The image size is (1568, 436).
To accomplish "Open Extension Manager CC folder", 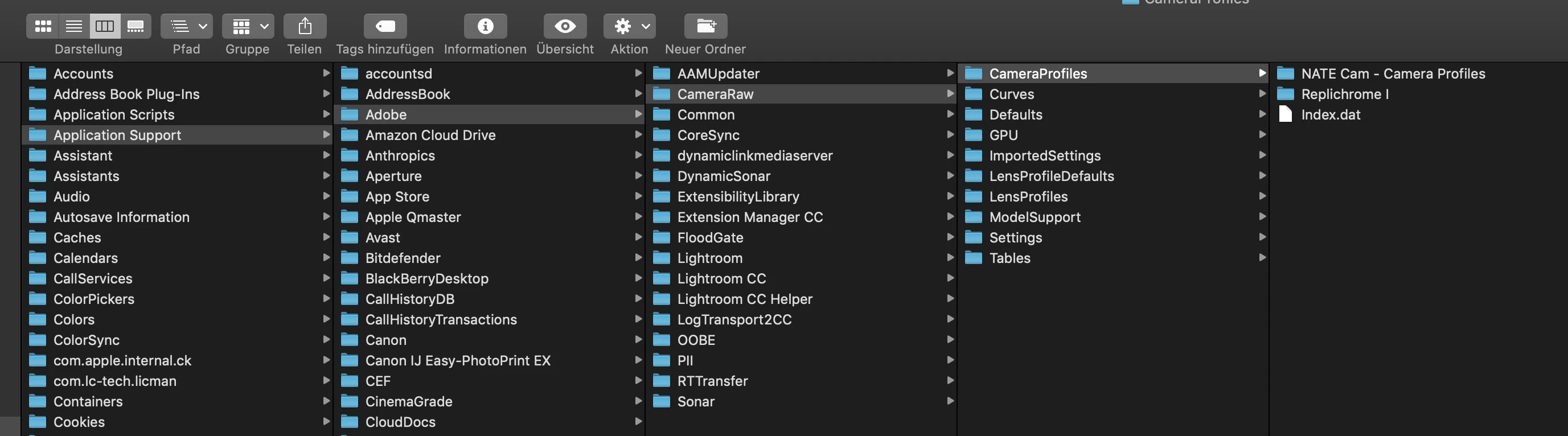I will pyautogui.click(x=801, y=217).
